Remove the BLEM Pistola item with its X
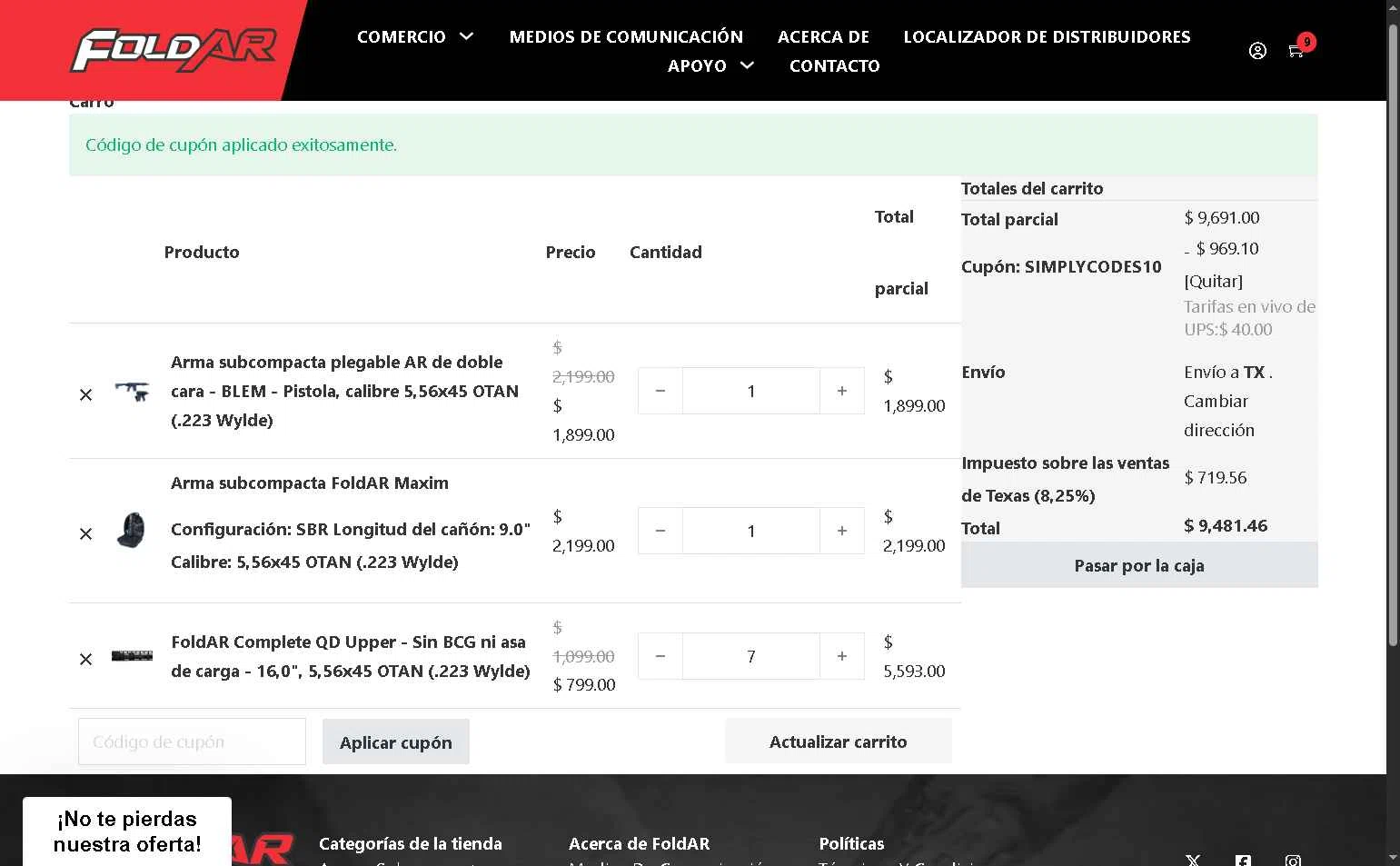 tap(85, 394)
